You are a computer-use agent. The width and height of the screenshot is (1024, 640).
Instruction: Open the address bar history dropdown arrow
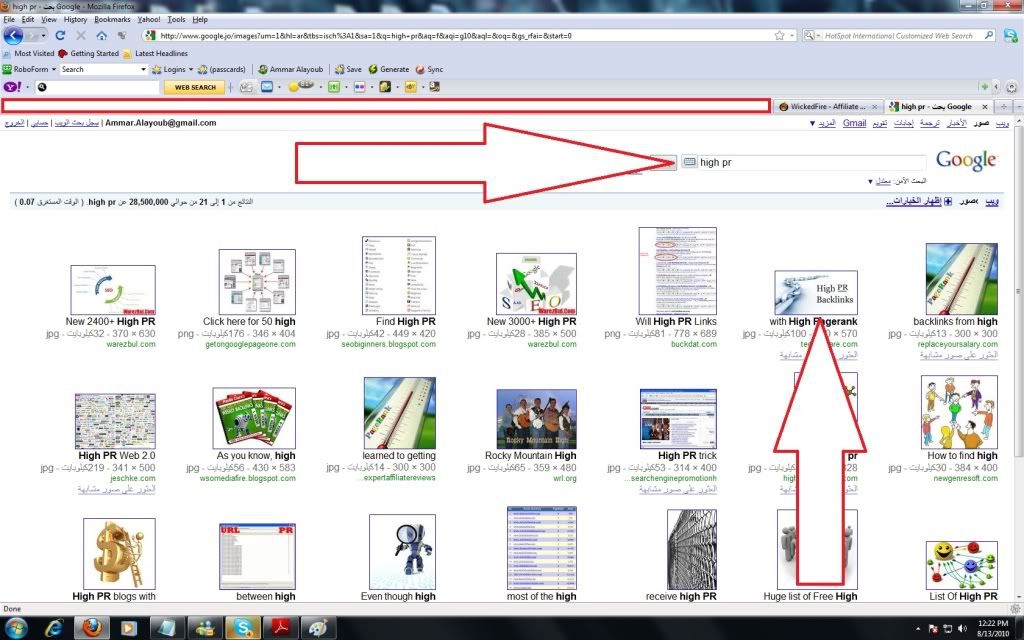[x=792, y=35]
